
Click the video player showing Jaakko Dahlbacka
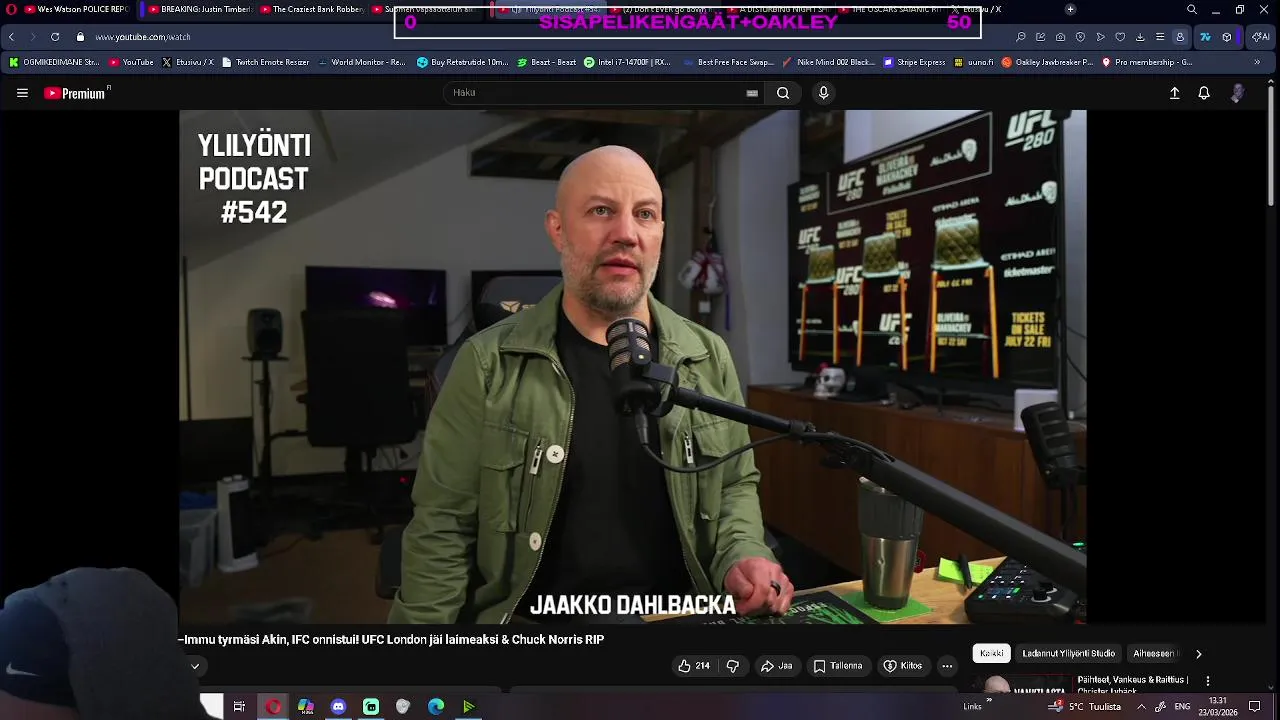click(632, 367)
